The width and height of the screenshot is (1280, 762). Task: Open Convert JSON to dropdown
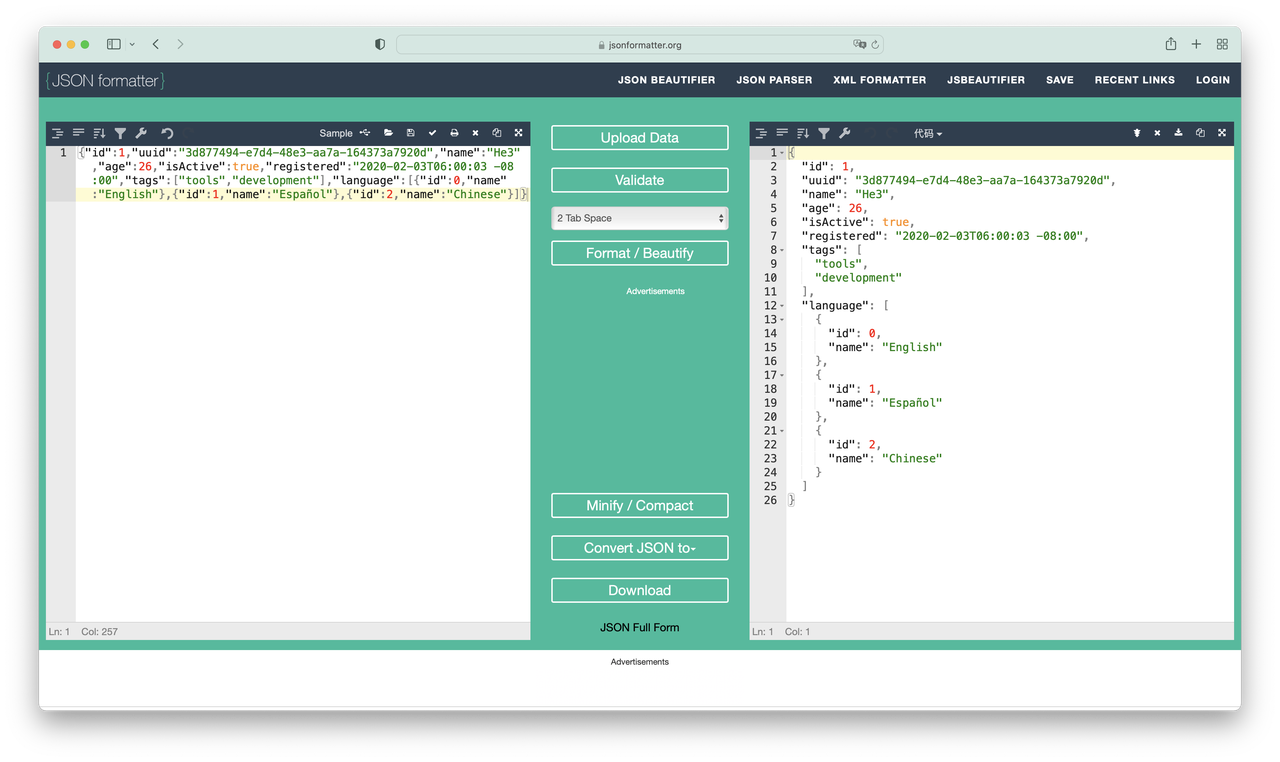pos(640,548)
